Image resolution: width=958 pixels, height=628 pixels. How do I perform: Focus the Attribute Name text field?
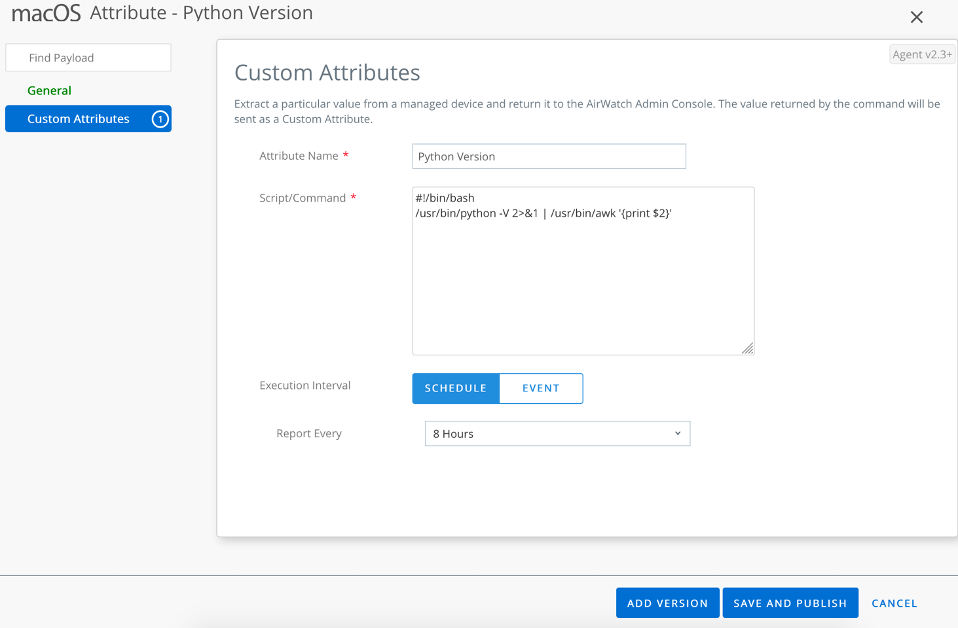click(x=548, y=157)
